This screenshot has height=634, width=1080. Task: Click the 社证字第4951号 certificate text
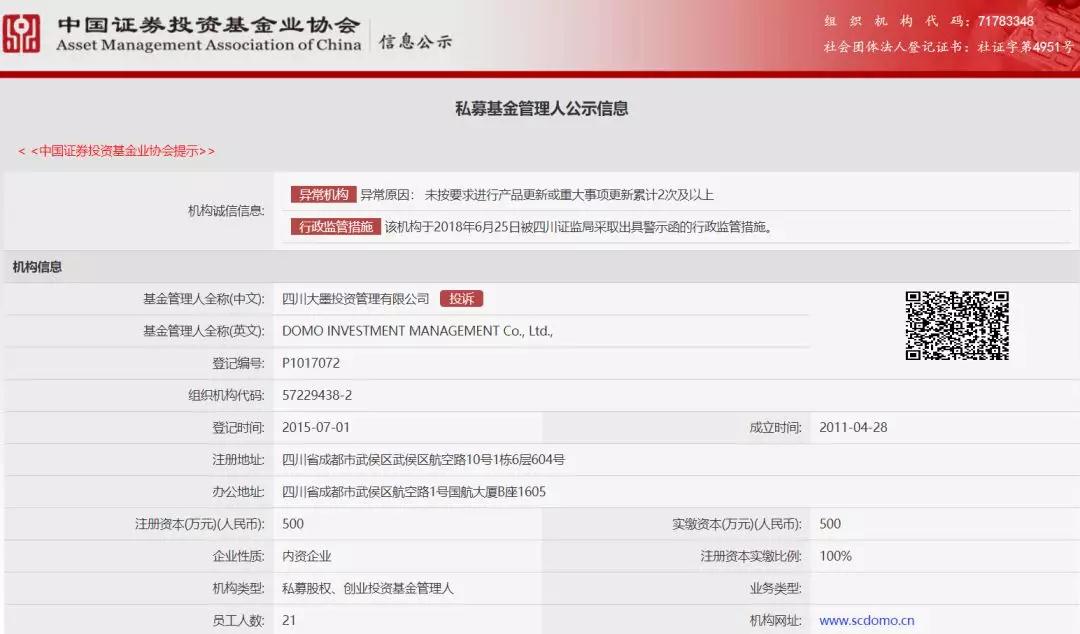tap(1025, 47)
